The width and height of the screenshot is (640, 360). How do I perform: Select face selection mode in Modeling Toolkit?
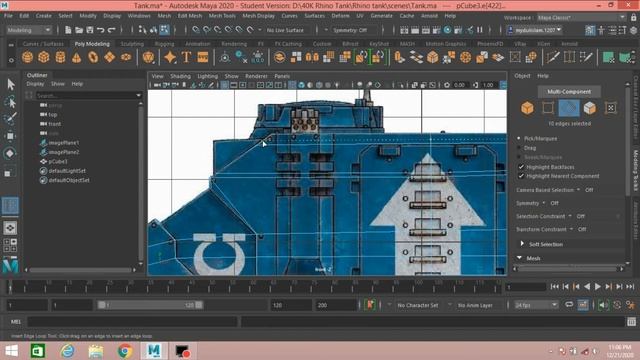coord(590,108)
